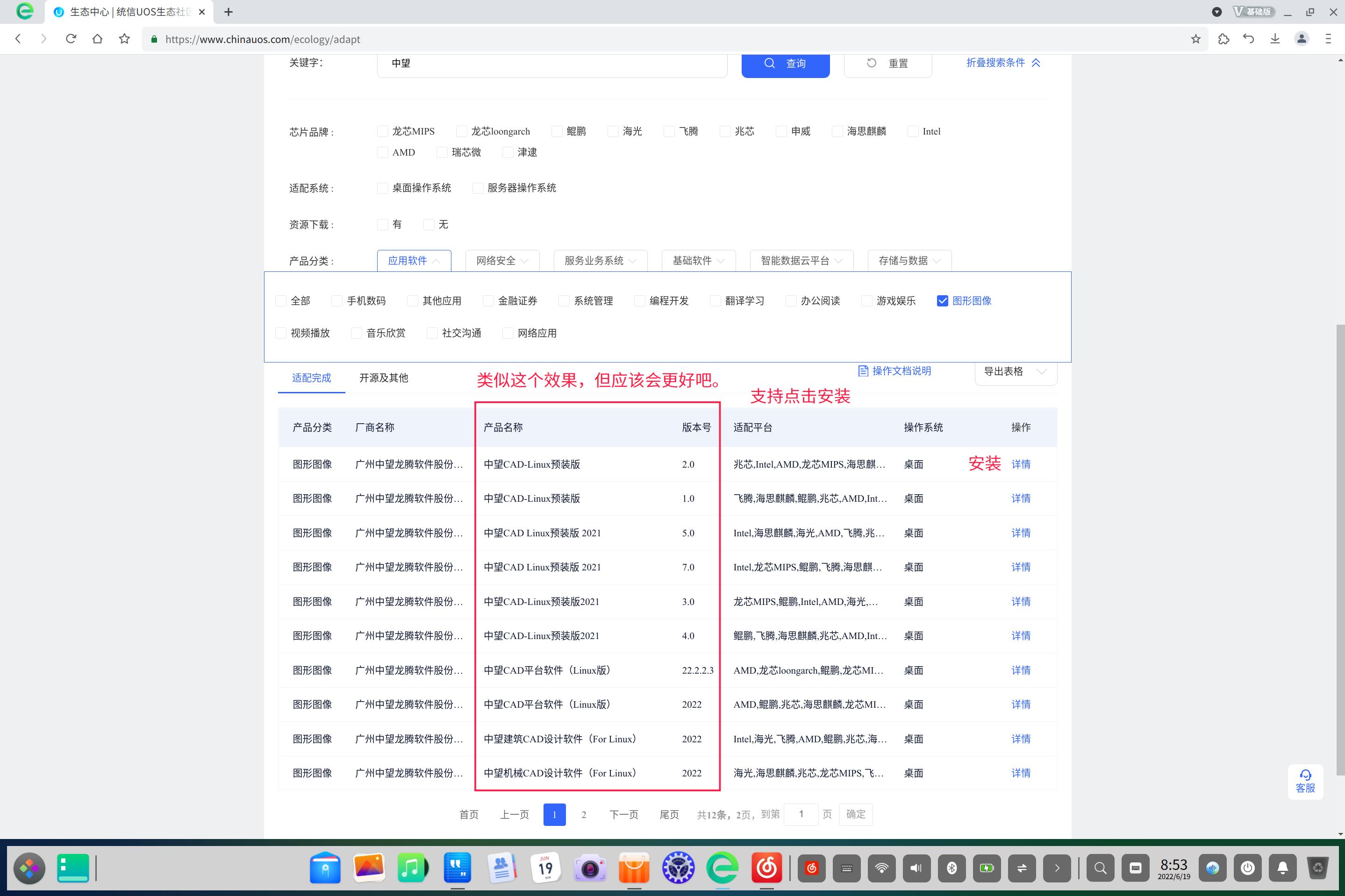This screenshot has width=1345, height=896.
Task: Open the Control Center gear icon in dock
Action: click(x=678, y=868)
